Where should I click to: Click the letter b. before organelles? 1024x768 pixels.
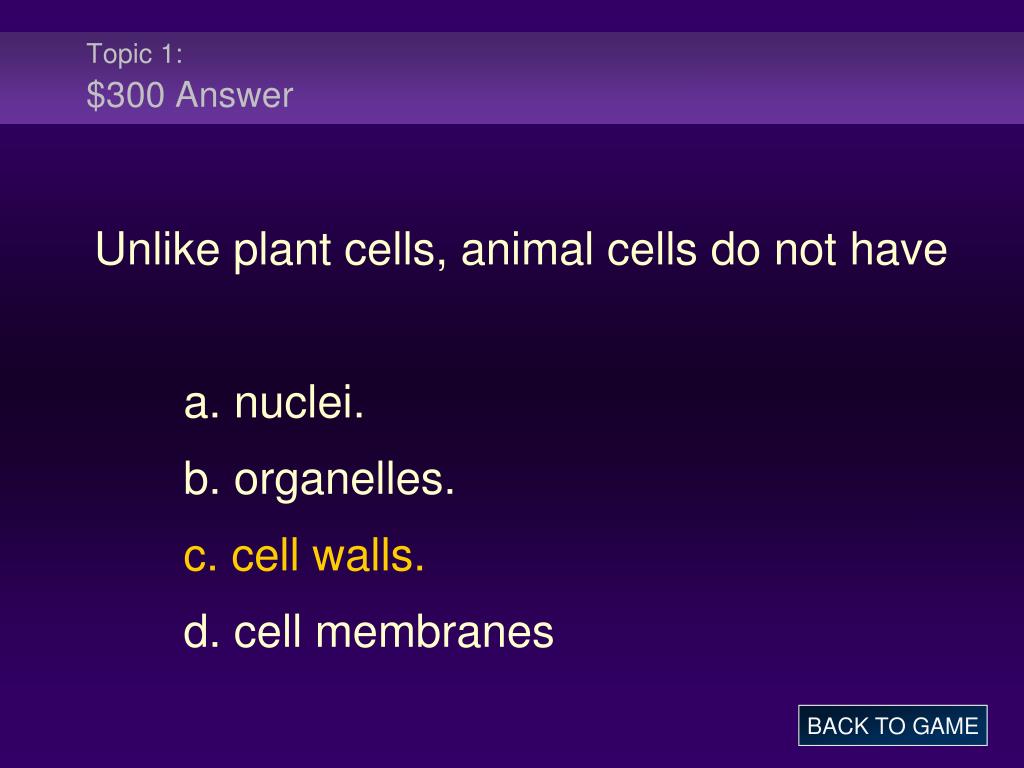coord(201,478)
